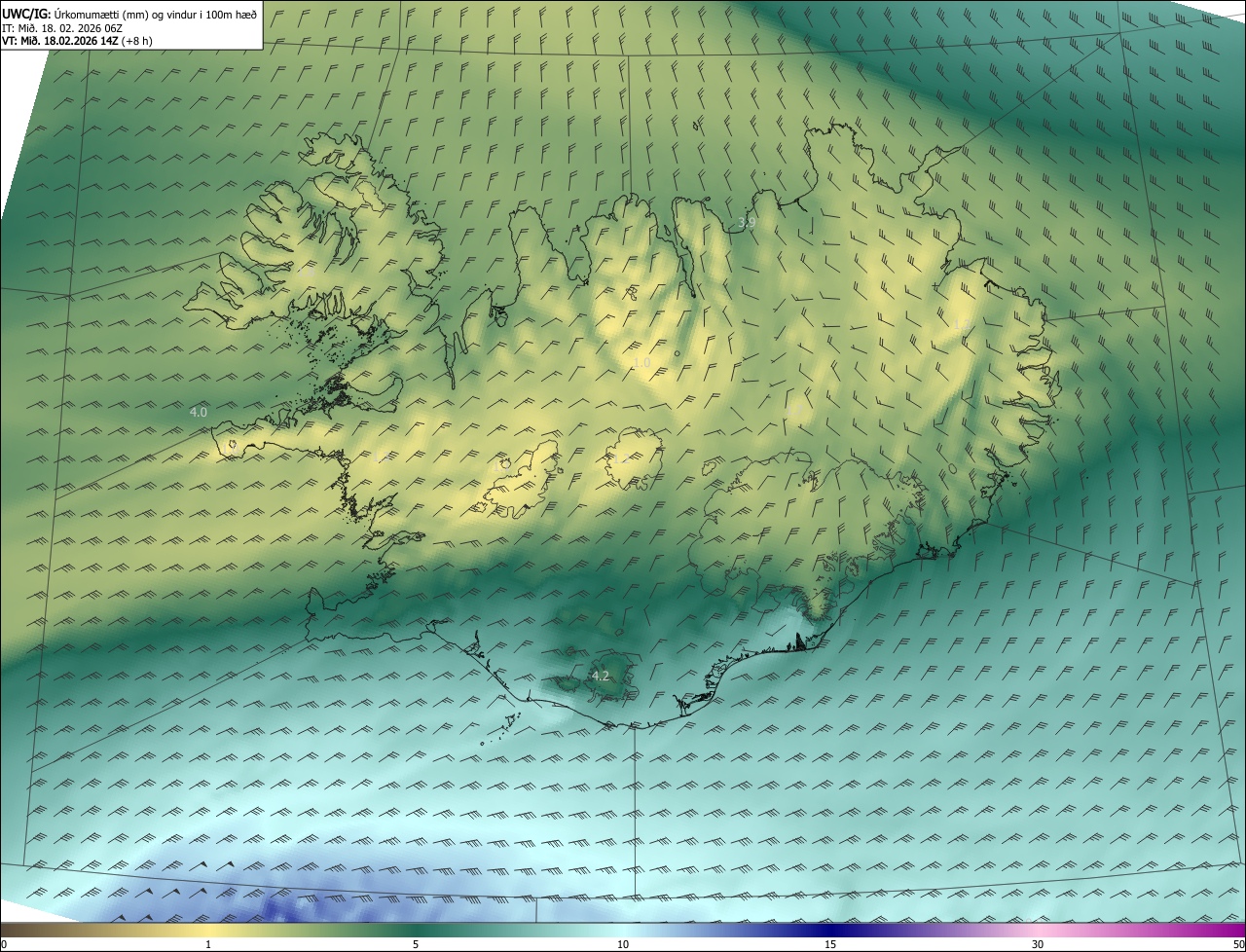
Task: Click the '15' tick on the color scale
Action: click(830, 944)
